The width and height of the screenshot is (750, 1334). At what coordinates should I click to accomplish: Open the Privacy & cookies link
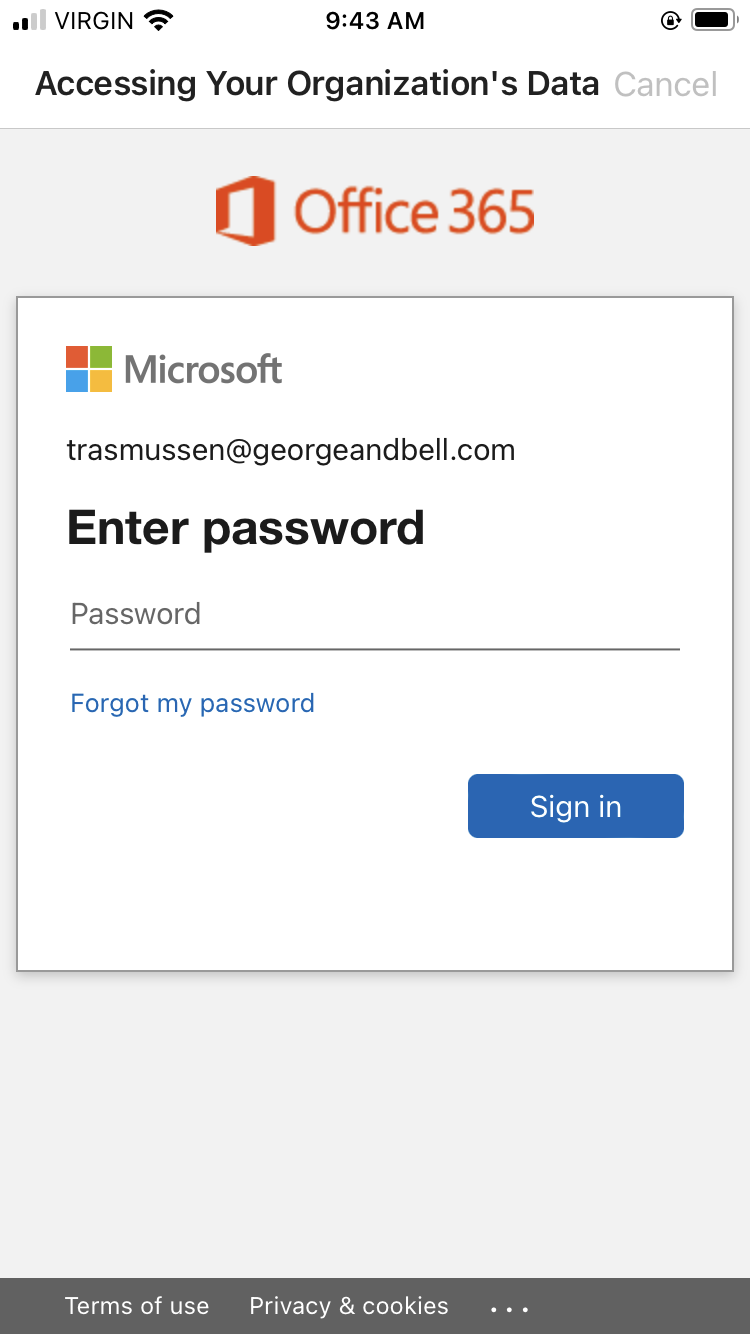click(349, 1306)
